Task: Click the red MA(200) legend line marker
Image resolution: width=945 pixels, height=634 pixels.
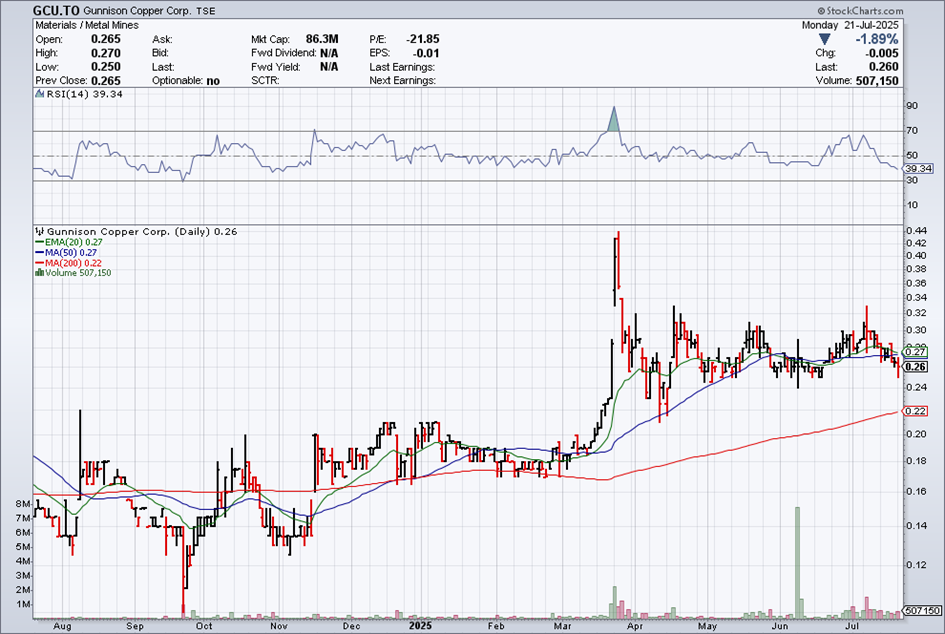Action: (x=40, y=263)
